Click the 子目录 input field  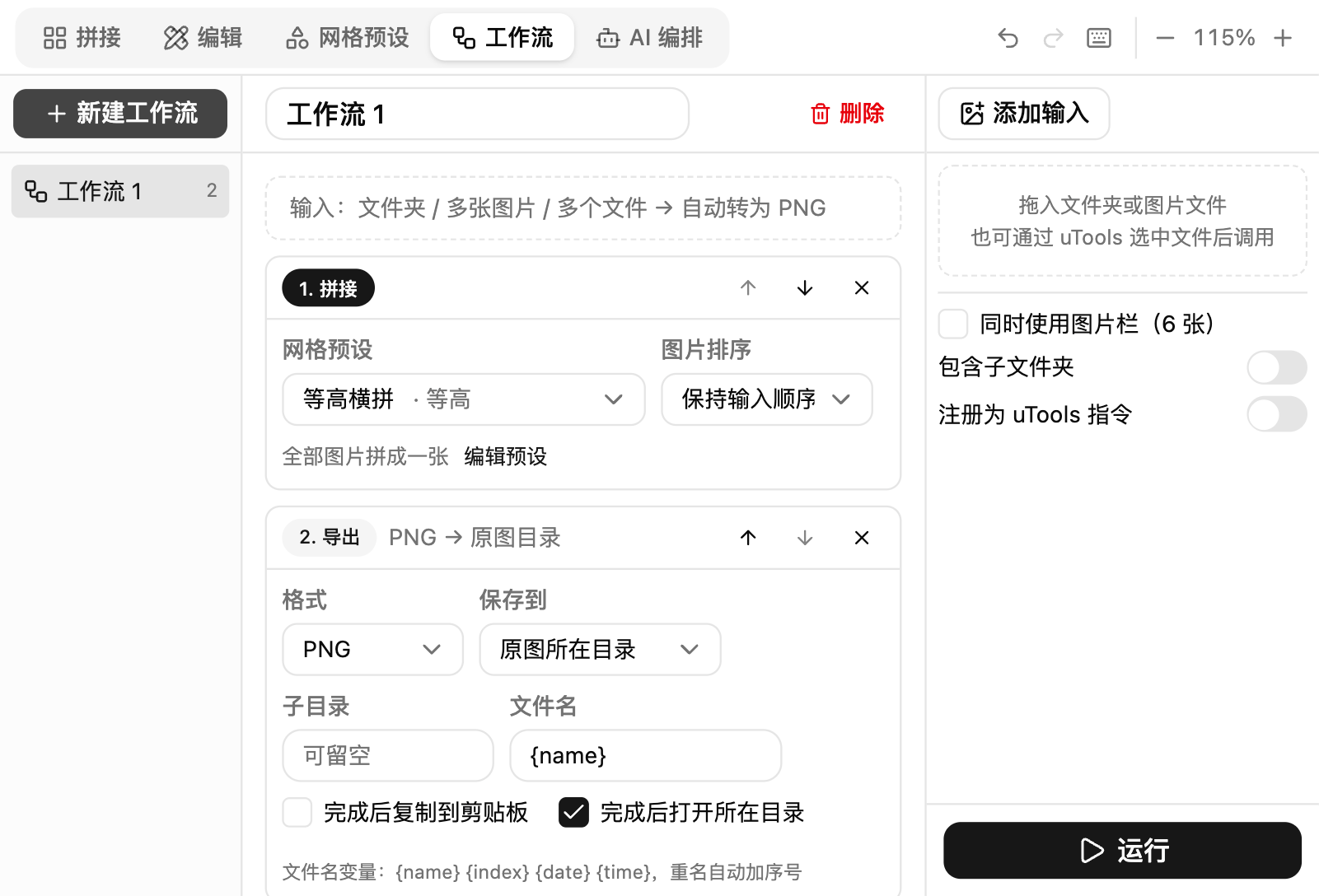pos(388,755)
